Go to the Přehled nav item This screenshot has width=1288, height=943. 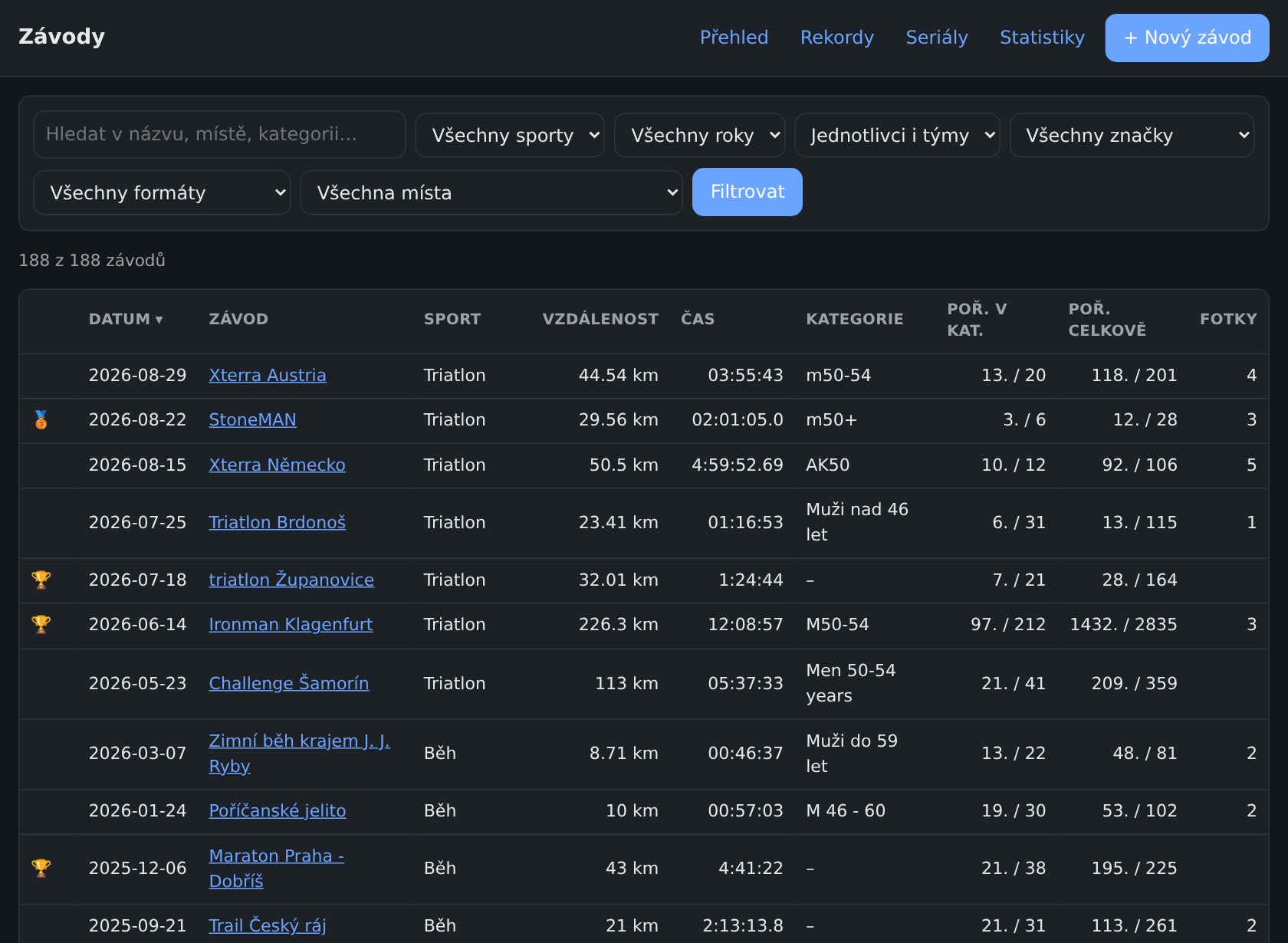[734, 38]
